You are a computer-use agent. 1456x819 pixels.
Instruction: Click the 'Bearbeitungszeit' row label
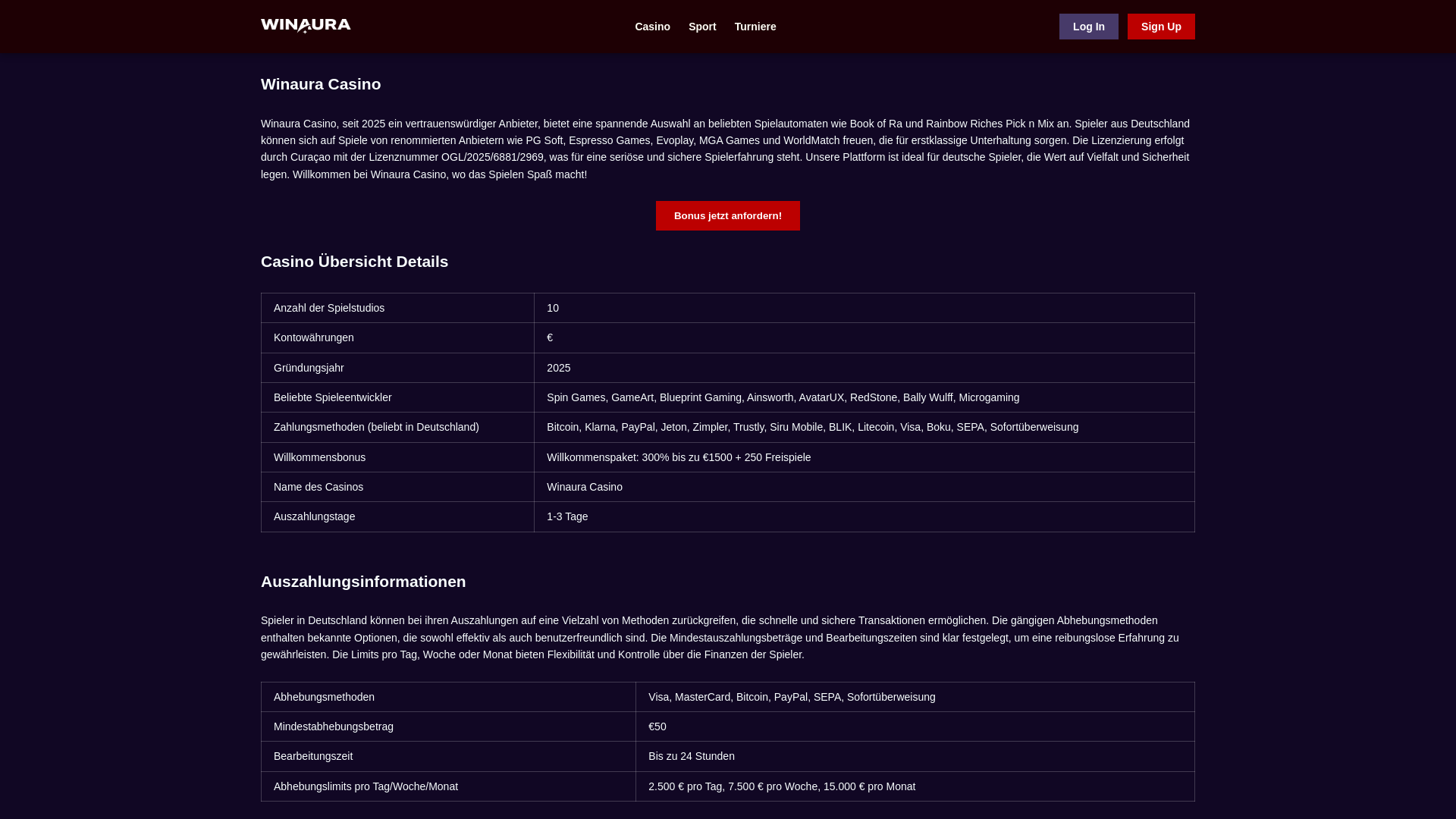(x=448, y=756)
